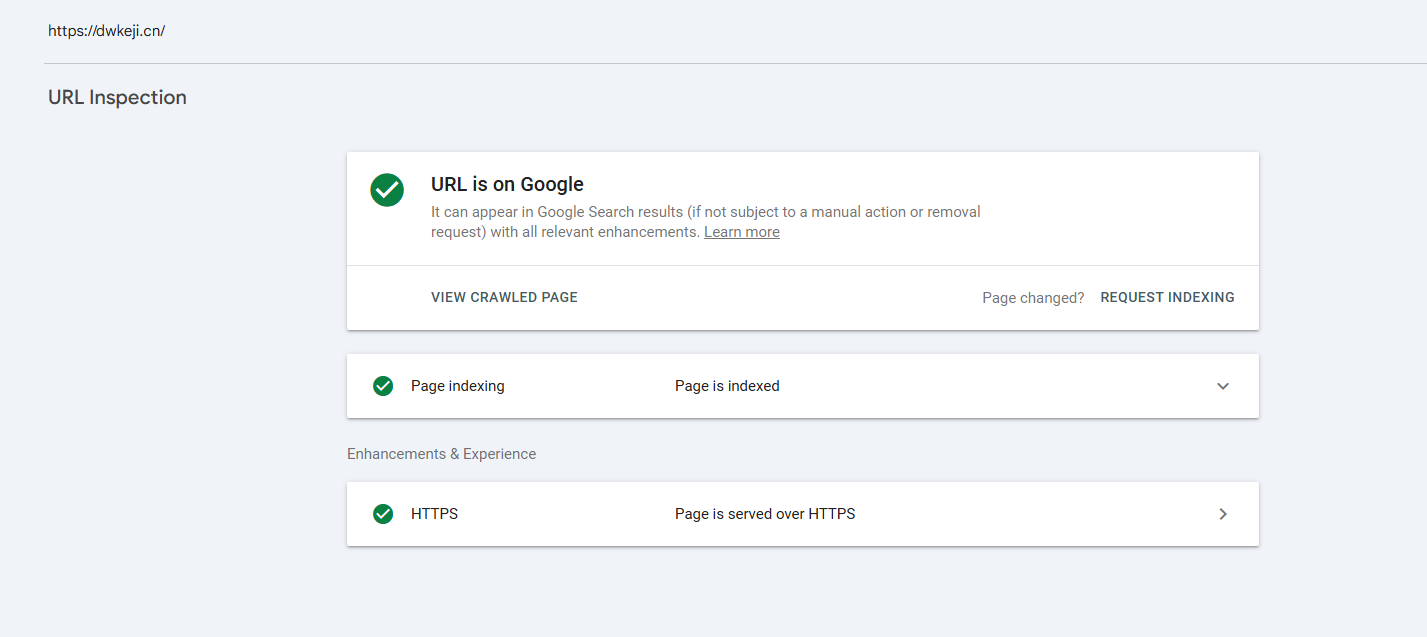Click the Page changed? prompt text
1427x637 pixels.
1033,298
